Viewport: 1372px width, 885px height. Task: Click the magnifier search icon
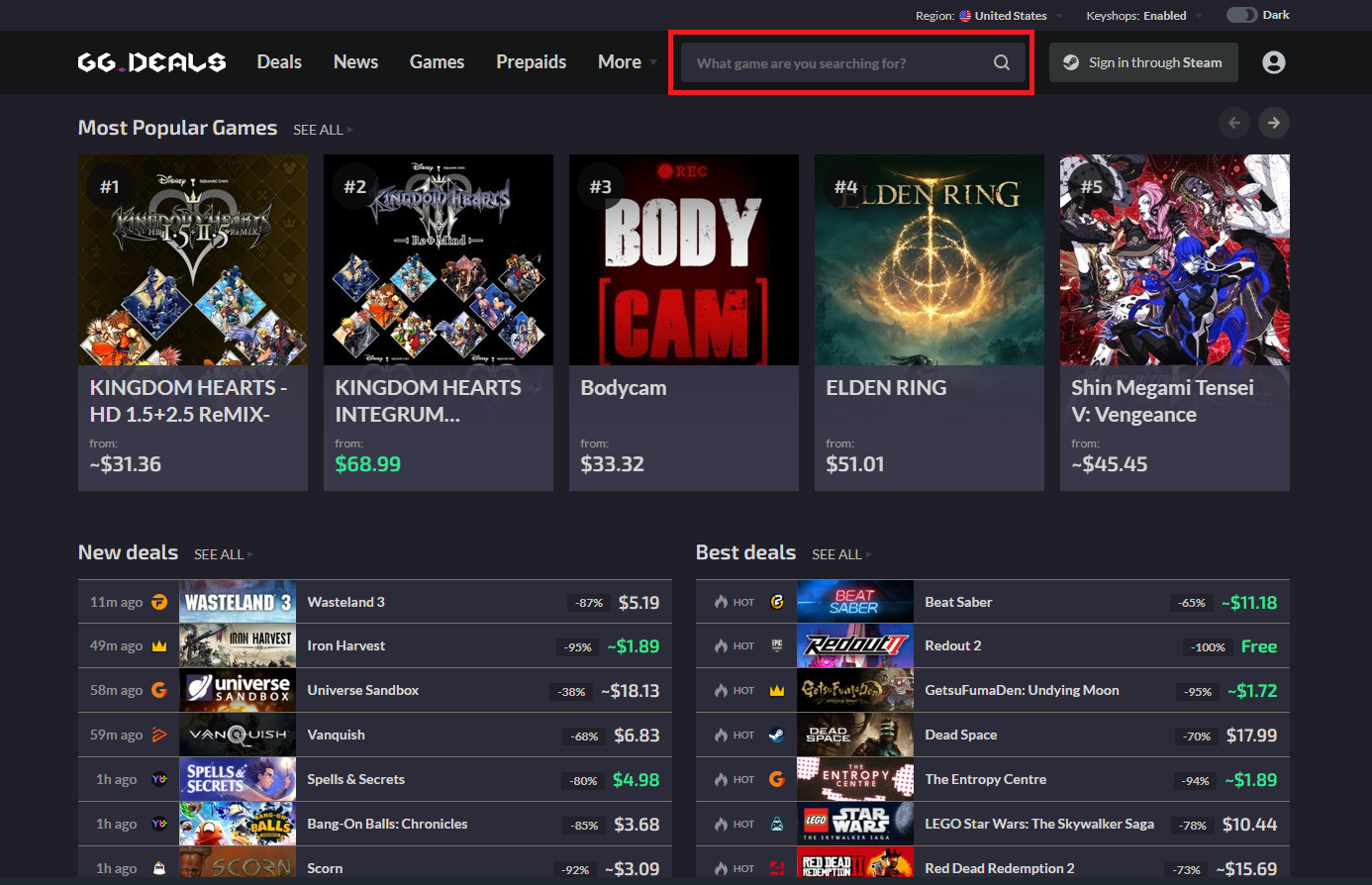[1002, 62]
